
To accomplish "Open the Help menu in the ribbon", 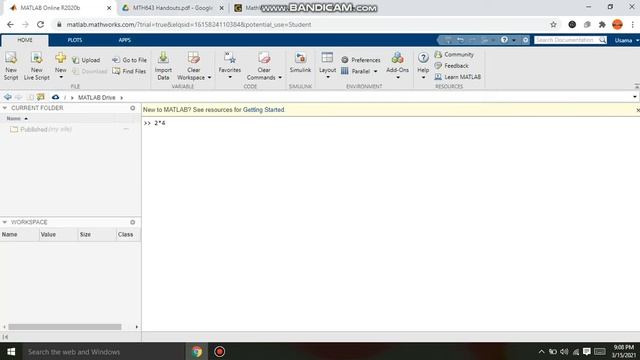I will pos(423,66).
